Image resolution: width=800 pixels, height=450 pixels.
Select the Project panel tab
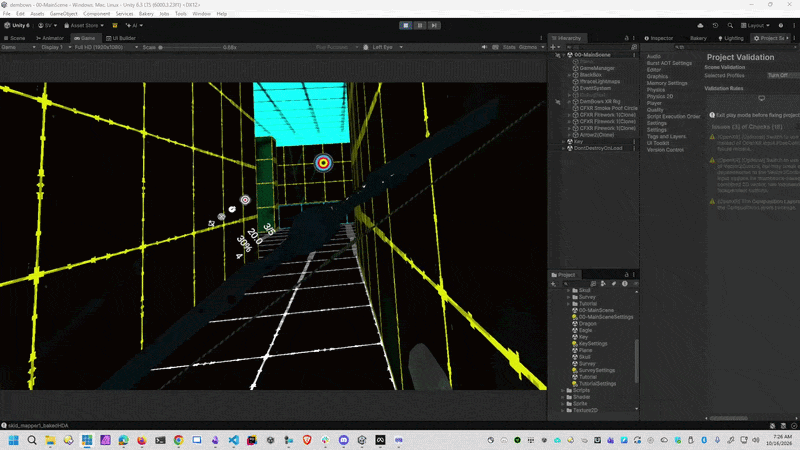(563, 275)
